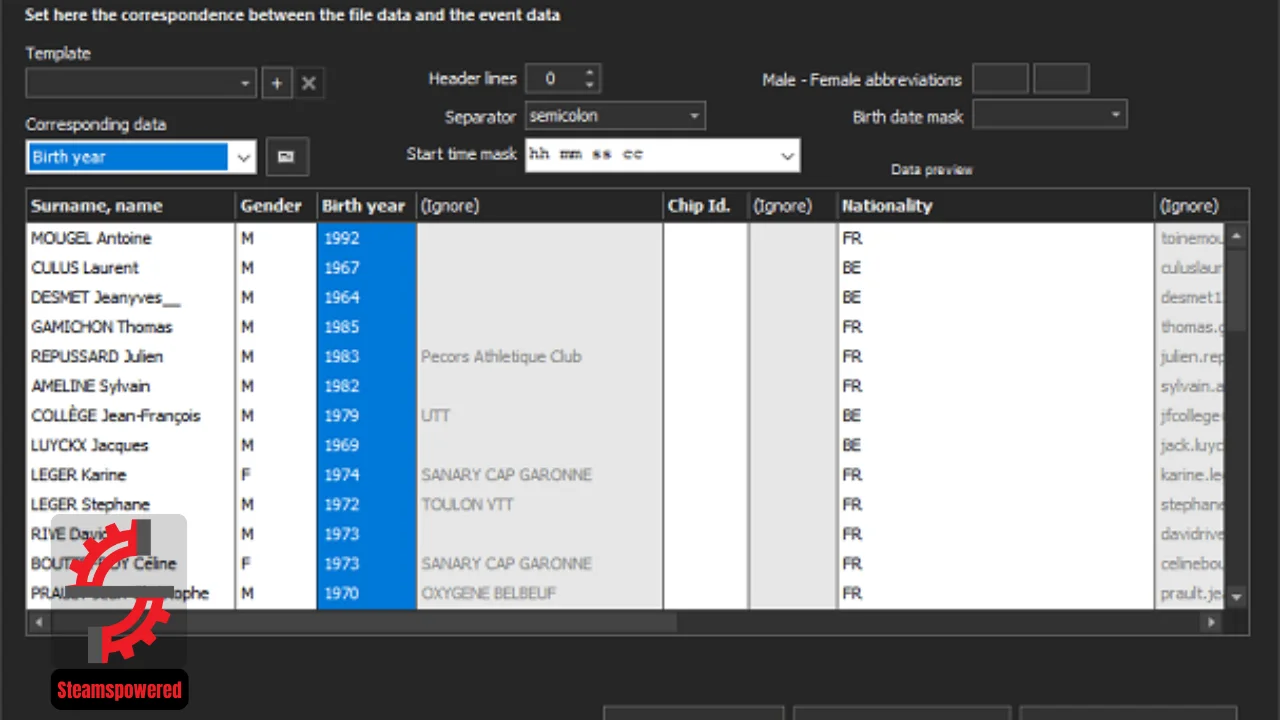Viewport: 1280px width, 720px height.
Task: Click the Female abbreviation field
Action: 1061,79
